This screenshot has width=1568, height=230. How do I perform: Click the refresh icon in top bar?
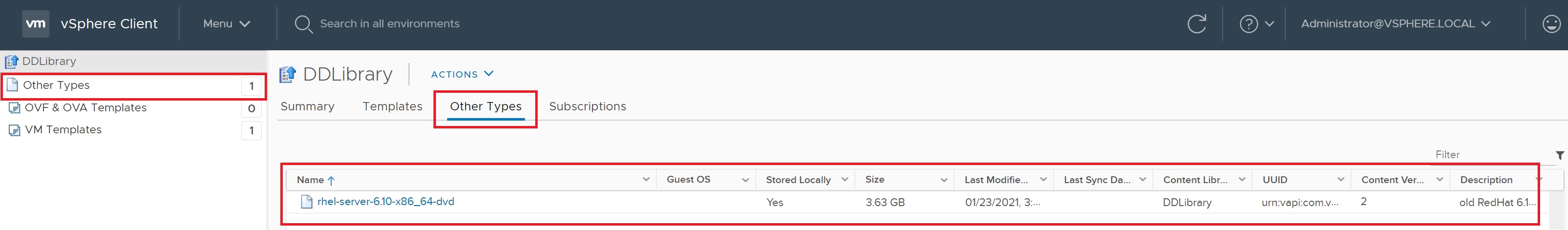1196,23
